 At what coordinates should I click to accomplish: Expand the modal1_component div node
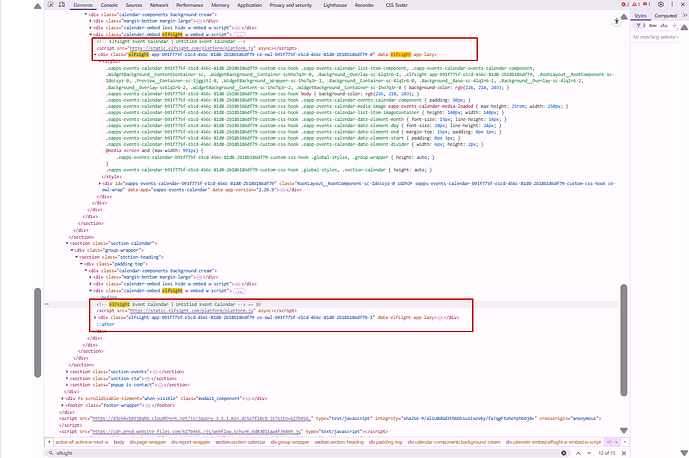[62, 399]
